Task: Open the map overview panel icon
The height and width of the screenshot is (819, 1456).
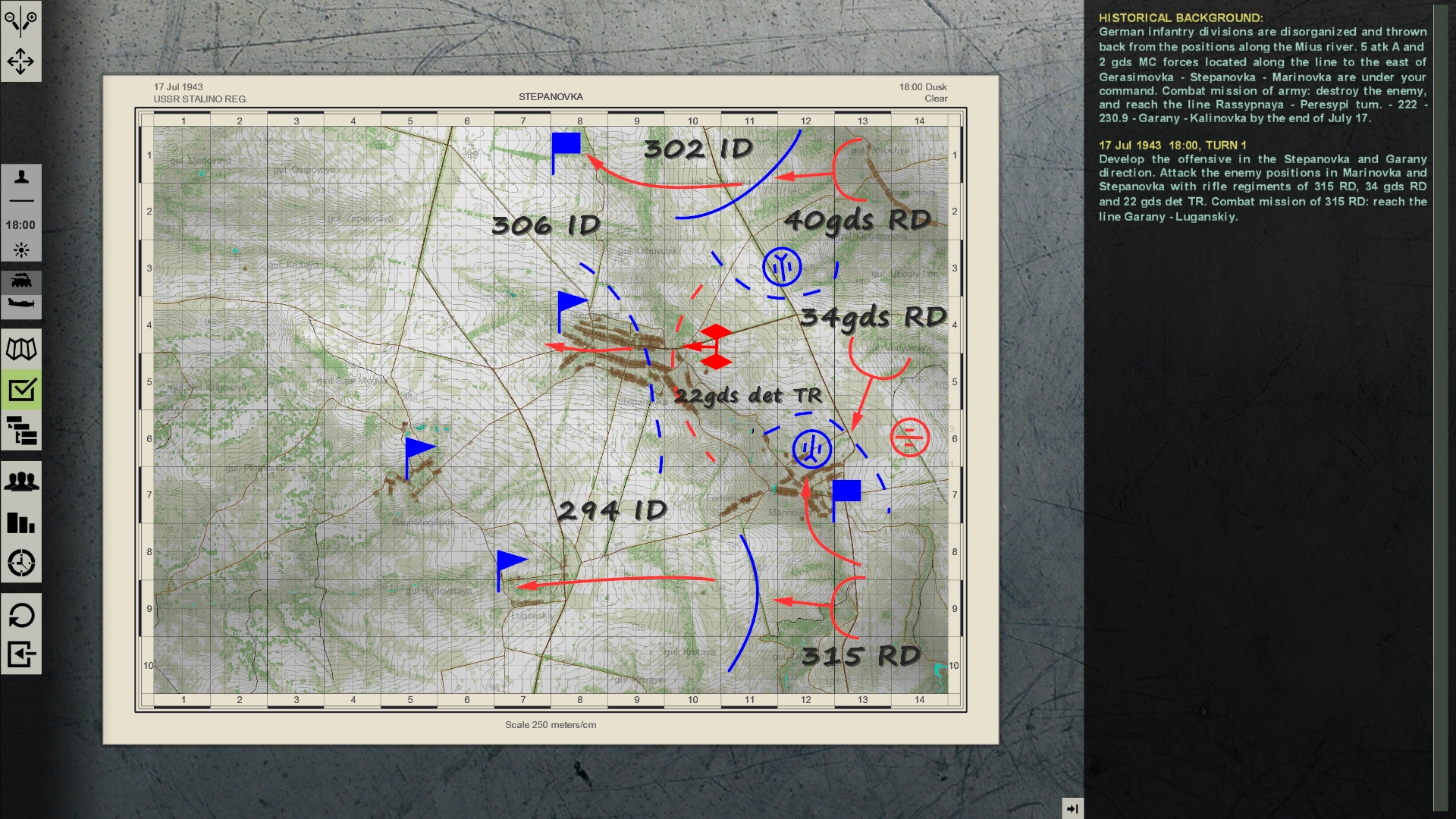Action: [x=22, y=349]
